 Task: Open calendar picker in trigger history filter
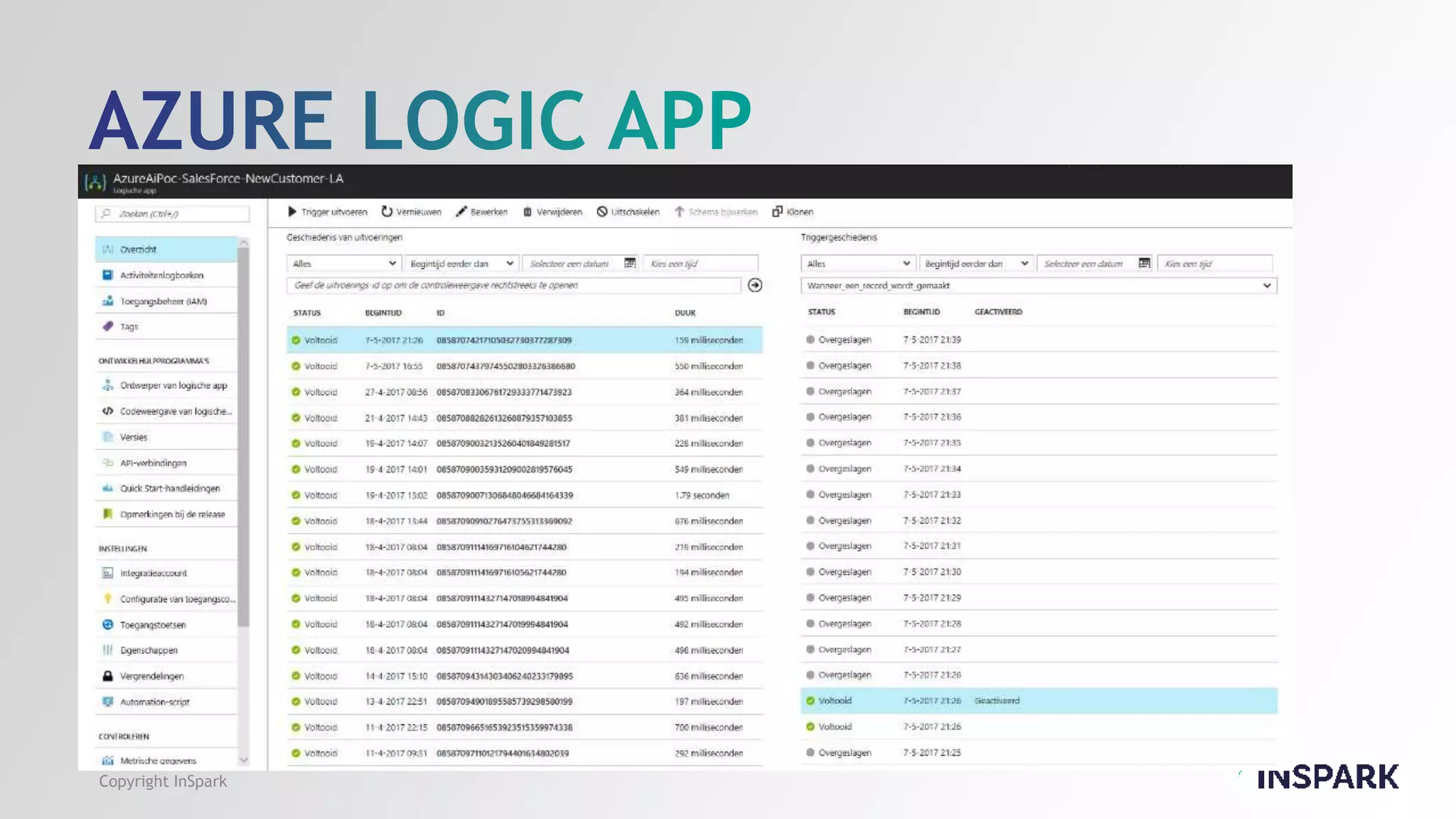tap(1144, 264)
